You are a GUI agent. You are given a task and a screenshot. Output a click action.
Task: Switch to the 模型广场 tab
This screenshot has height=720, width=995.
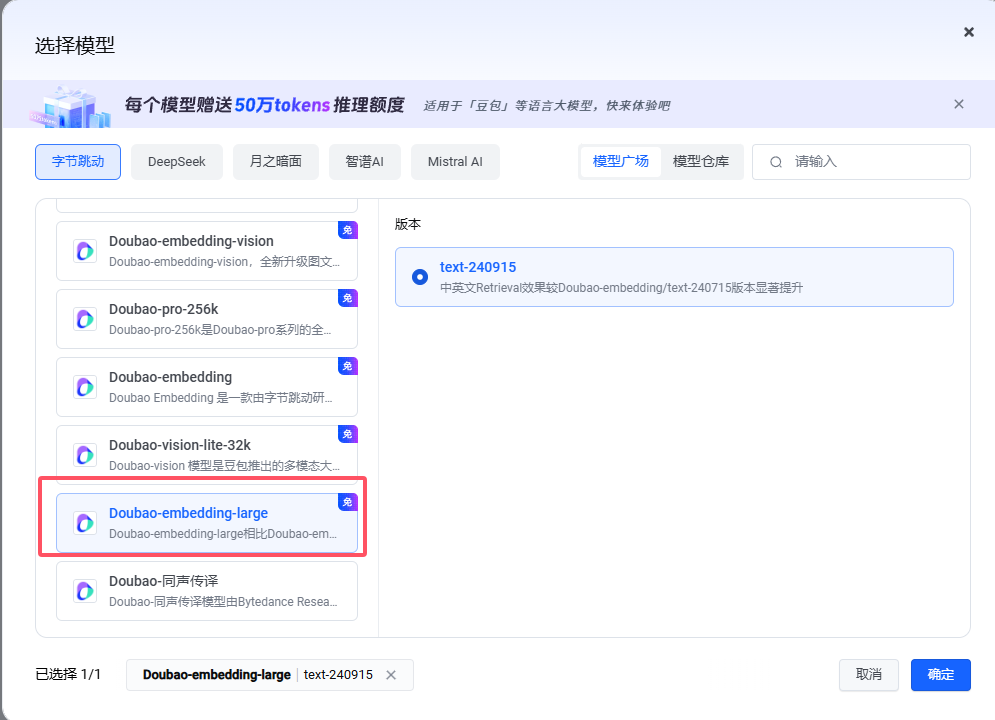coord(621,162)
